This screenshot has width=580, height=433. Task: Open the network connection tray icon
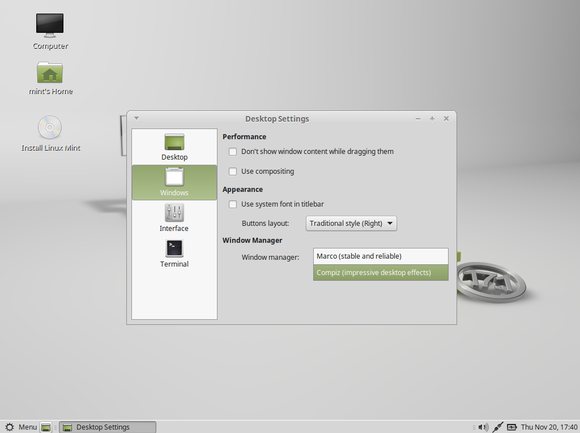(x=498, y=427)
